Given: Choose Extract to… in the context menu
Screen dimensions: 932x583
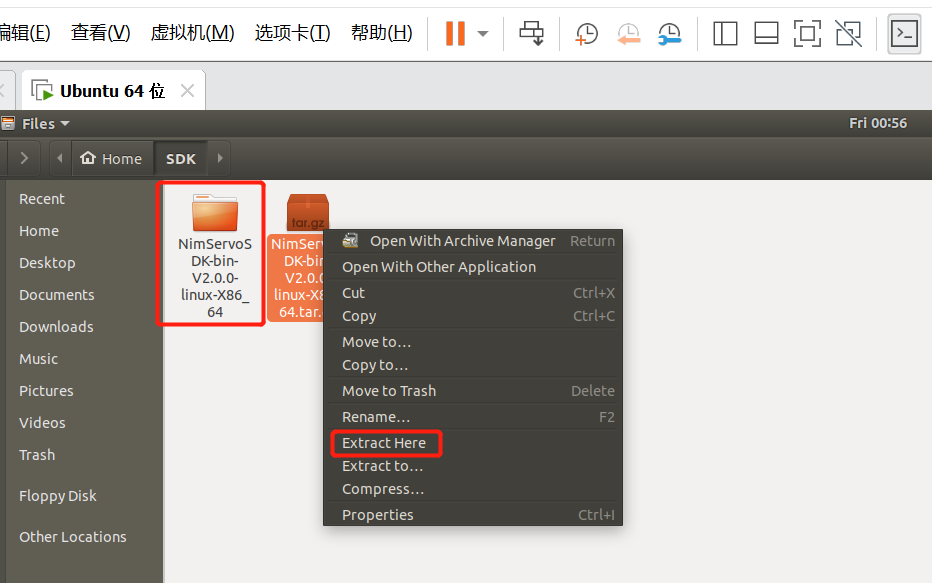Looking at the screenshot, I should pos(473,467).
